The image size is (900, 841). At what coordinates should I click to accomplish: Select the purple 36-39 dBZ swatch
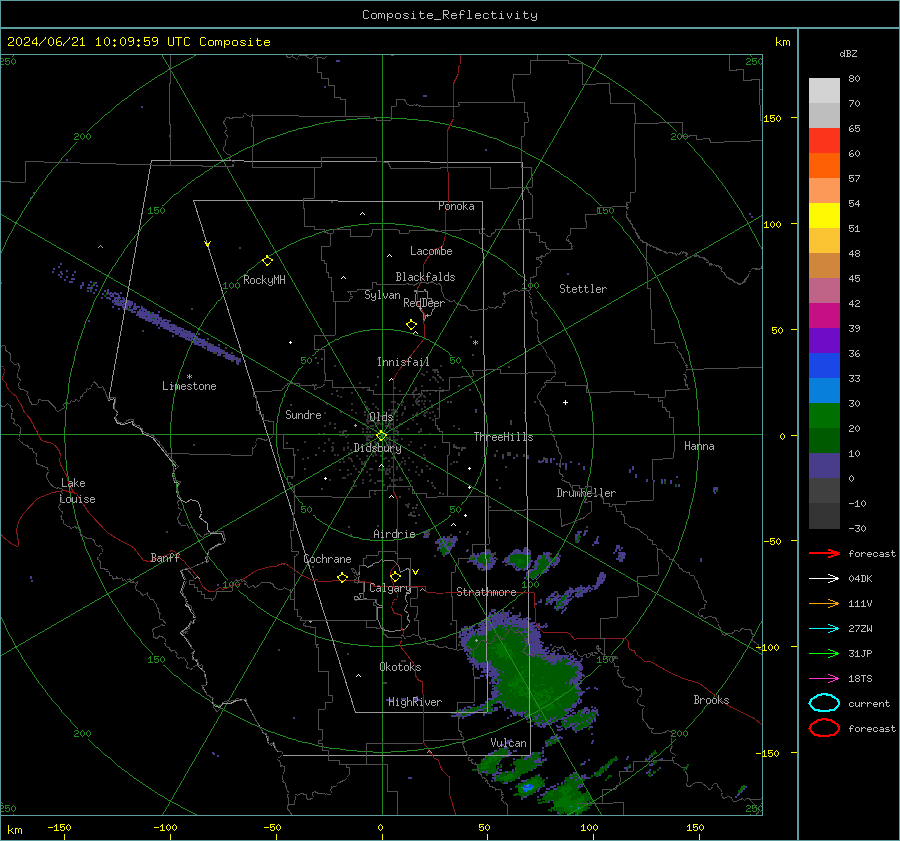[x=824, y=340]
